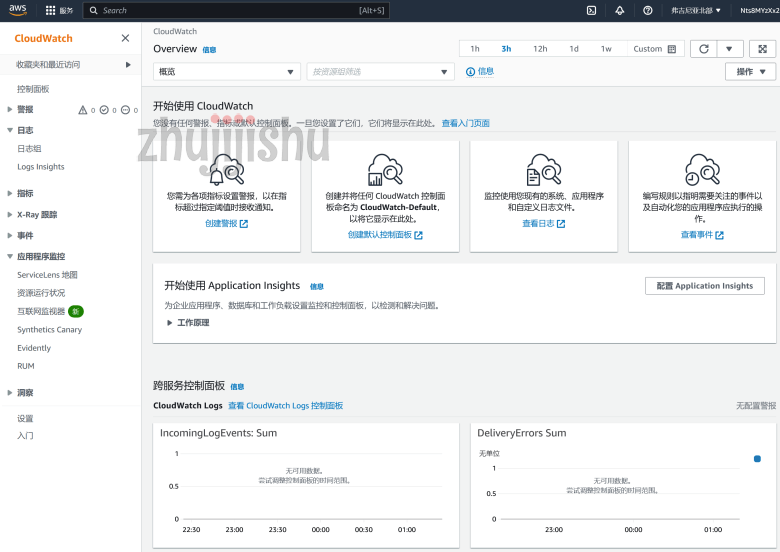The image size is (780, 552).
Task: Select the 1d time range
Action: click(x=574, y=49)
